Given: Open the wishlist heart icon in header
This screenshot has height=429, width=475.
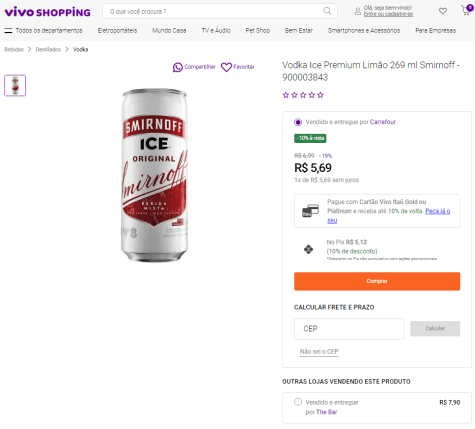Looking at the screenshot, I should tap(443, 11).
